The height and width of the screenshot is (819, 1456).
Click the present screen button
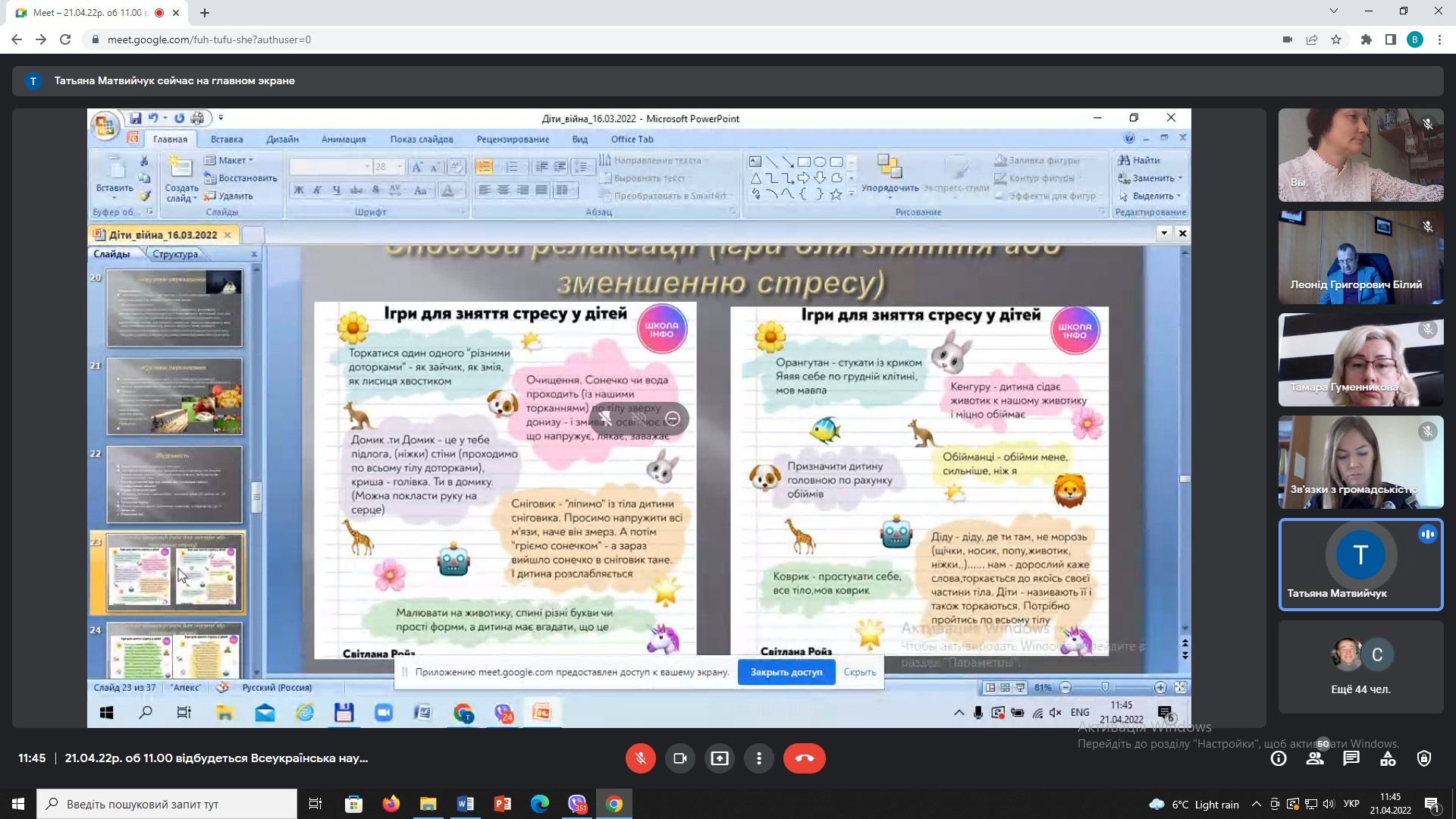(x=720, y=758)
